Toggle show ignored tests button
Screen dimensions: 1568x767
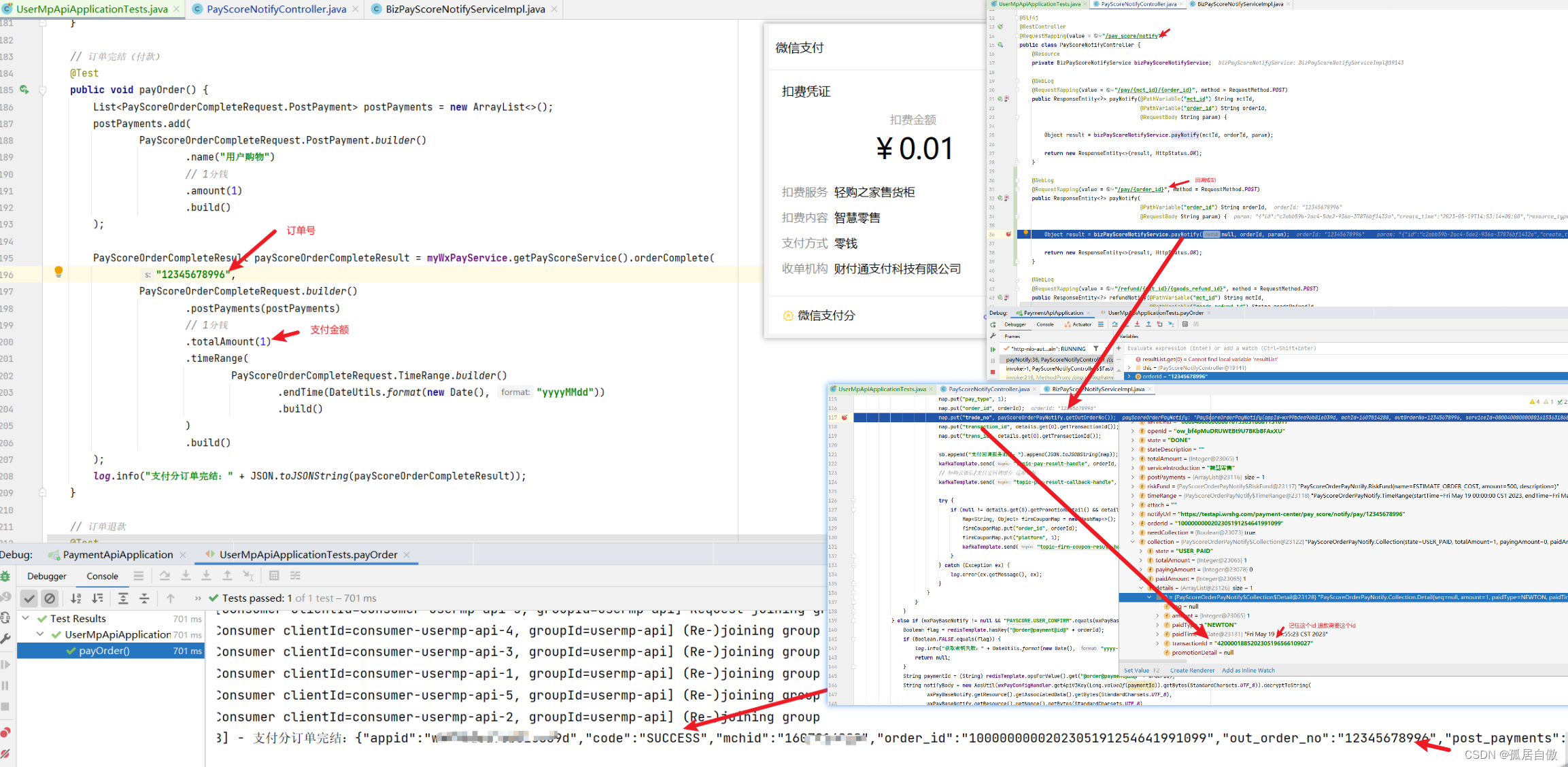[x=50, y=598]
